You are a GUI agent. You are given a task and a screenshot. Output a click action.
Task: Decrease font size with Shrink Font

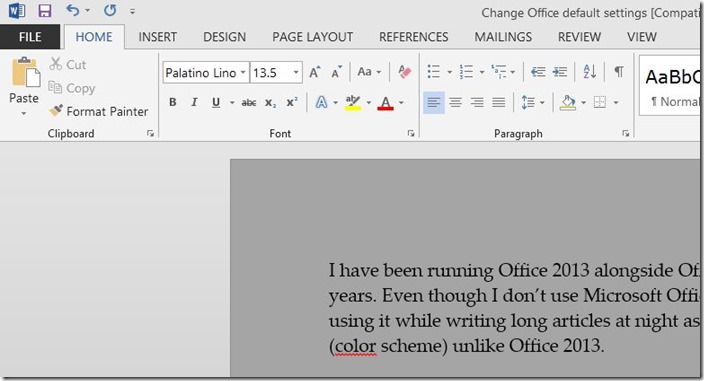[x=336, y=72]
